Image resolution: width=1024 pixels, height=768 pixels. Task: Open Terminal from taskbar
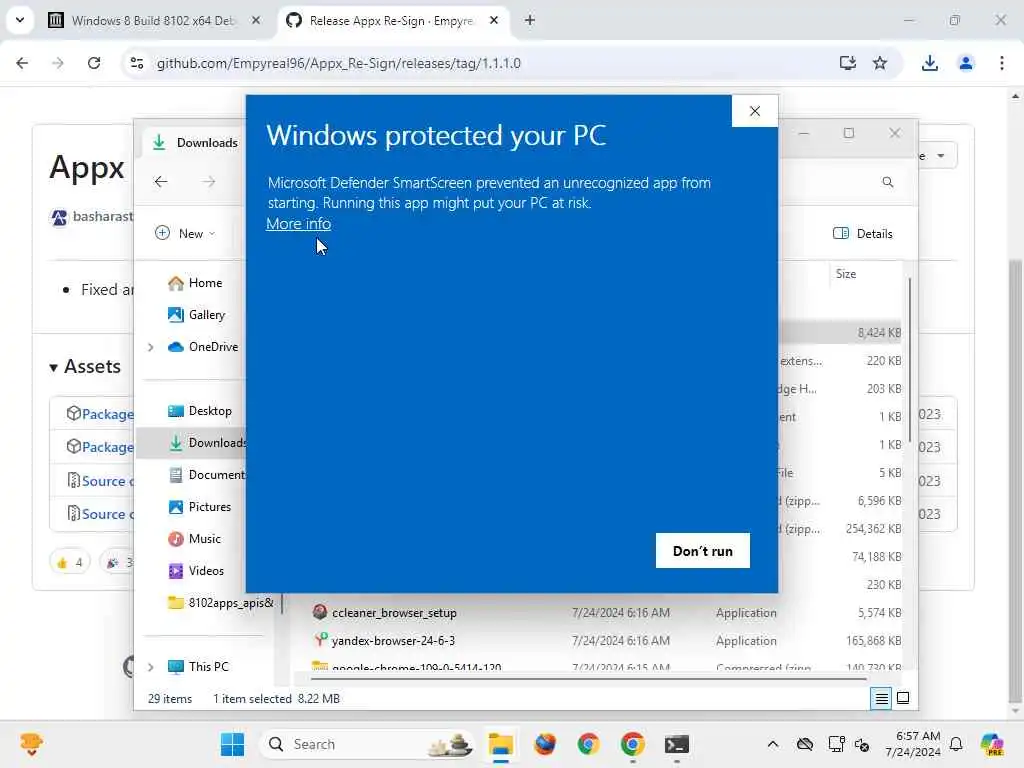(677, 744)
